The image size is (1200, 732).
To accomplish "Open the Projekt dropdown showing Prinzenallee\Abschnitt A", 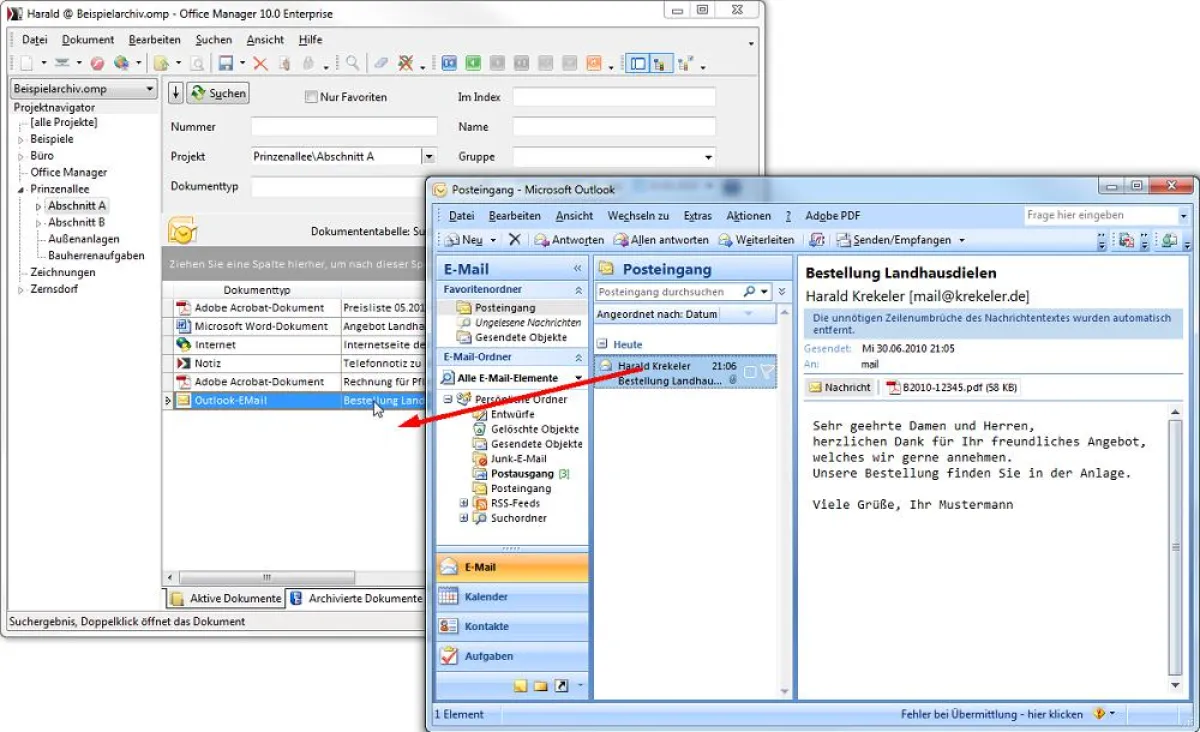I will point(428,156).
